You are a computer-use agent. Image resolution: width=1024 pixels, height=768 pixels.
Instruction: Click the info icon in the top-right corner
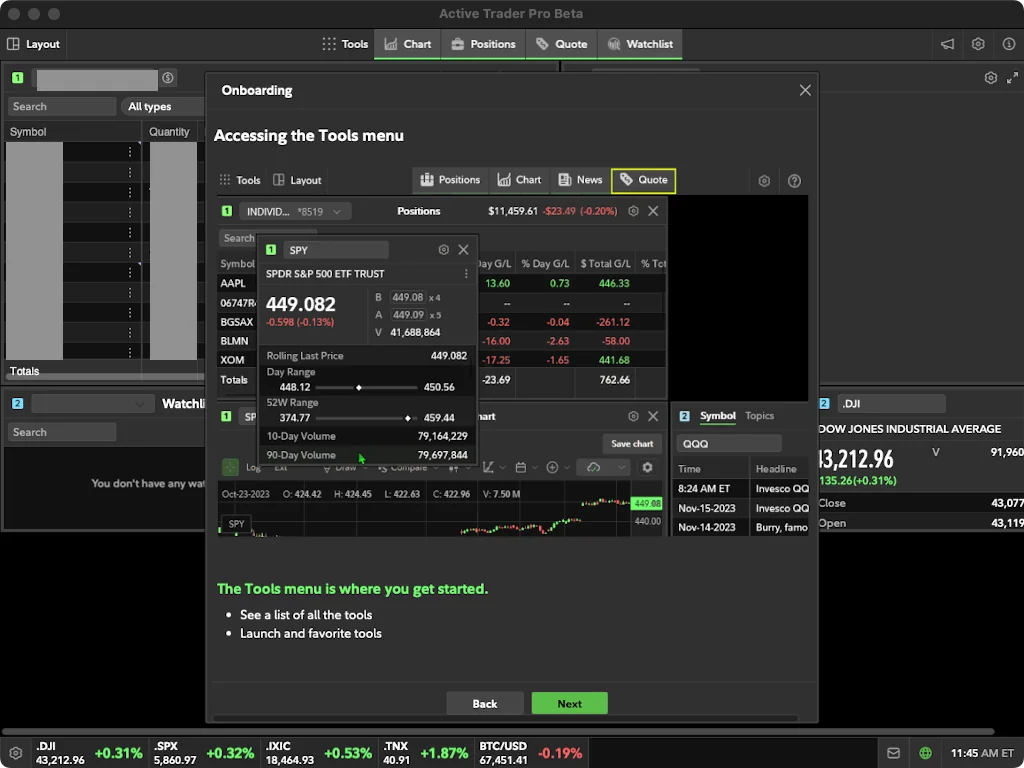coord(1010,44)
